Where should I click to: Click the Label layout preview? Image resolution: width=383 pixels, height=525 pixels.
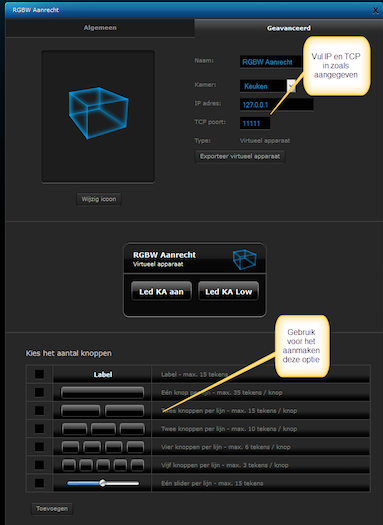(102, 374)
